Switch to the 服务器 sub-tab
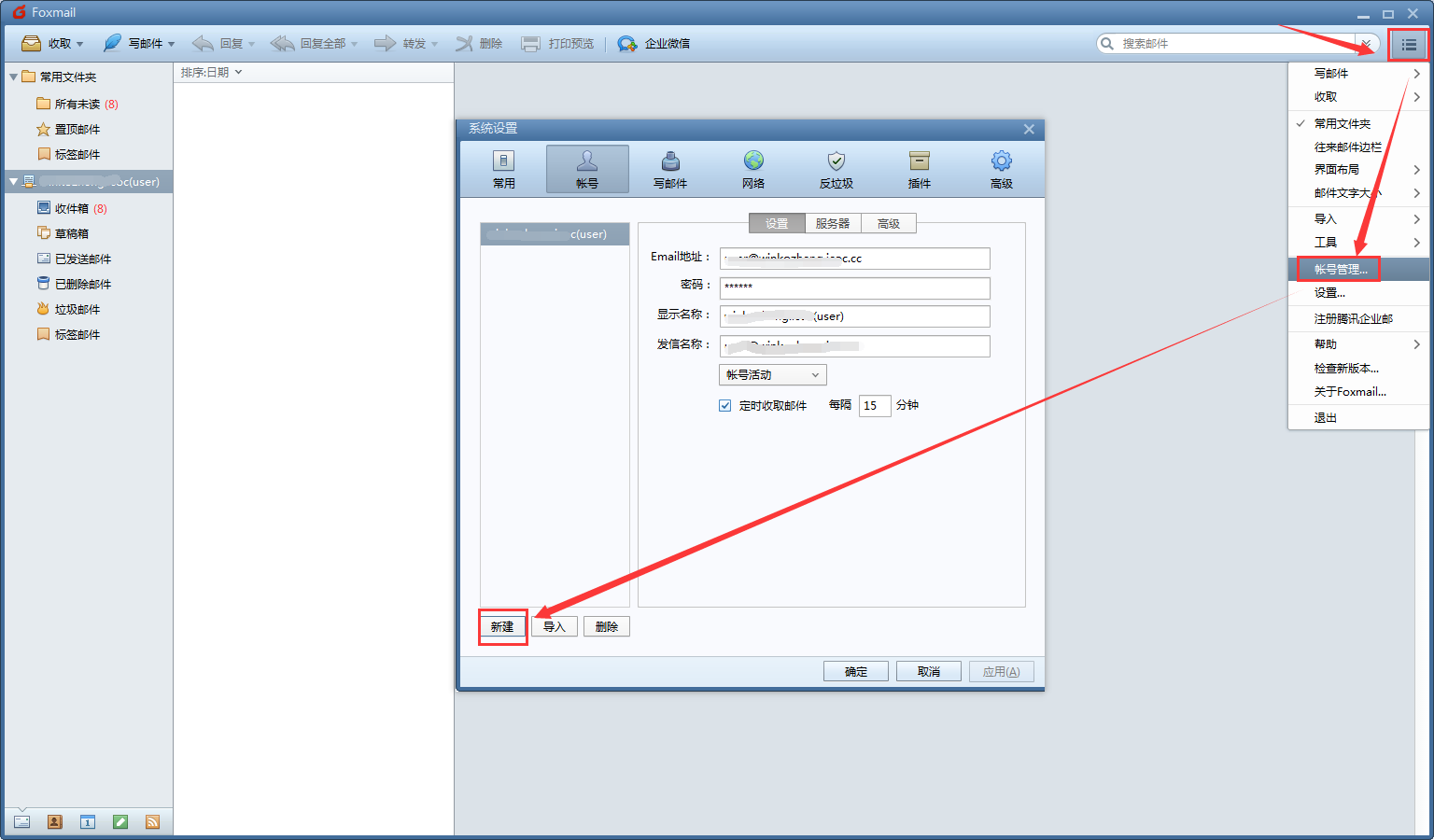The height and width of the screenshot is (840, 1434). pos(833,224)
